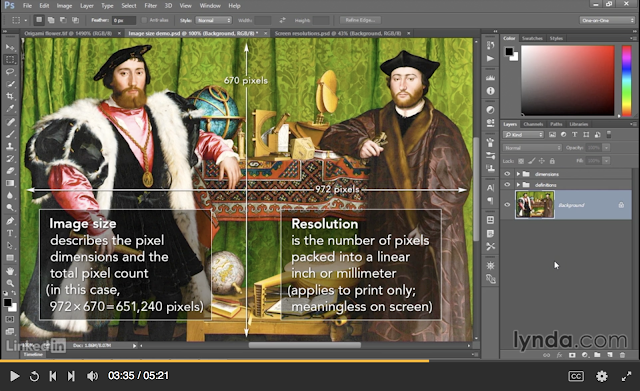Select the Crop tool
The image size is (640, 391).
[10, 96]
